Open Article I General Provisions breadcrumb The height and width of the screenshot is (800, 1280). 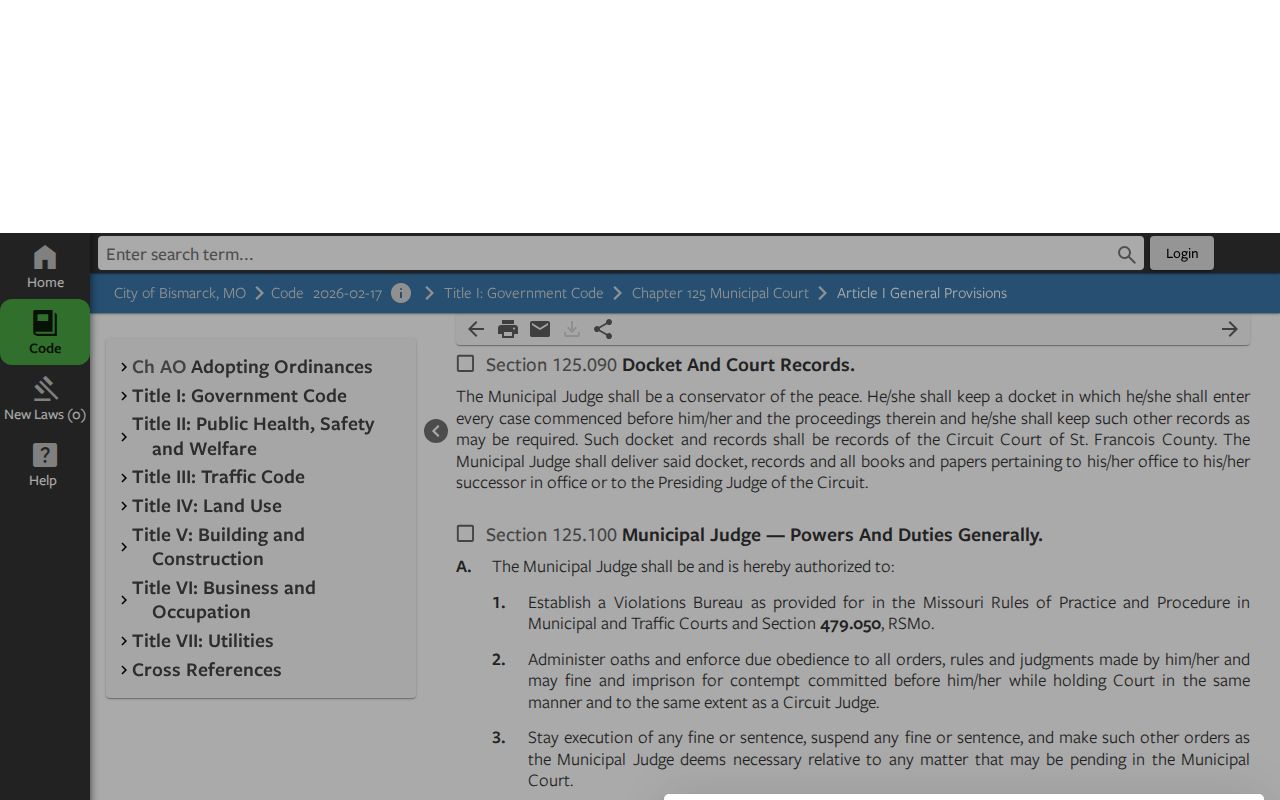(x=922, y=293)
